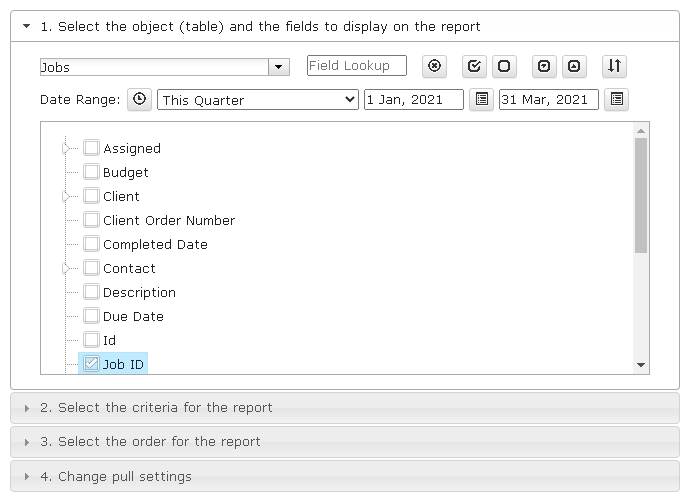Click into the Field Lookup input
691x503 pixels.
click(x=357, y=66)
